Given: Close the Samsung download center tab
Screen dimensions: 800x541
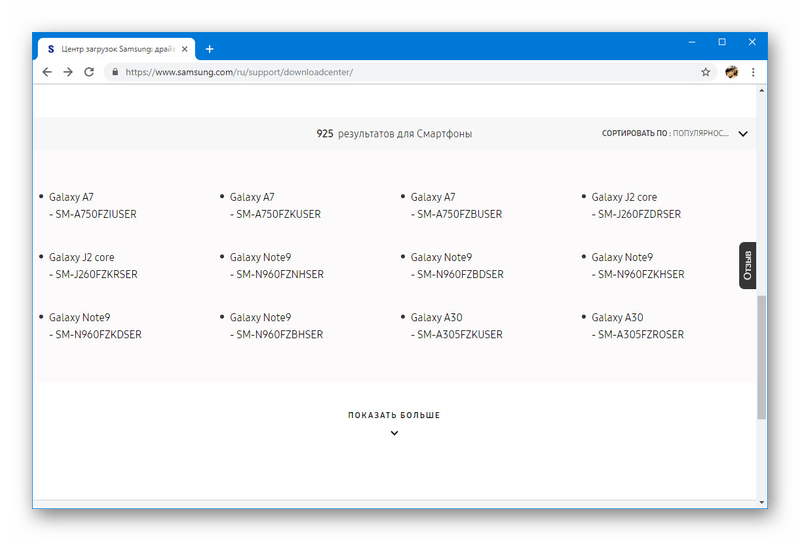Looking at the screenshot, I should [x=185, y=49].
